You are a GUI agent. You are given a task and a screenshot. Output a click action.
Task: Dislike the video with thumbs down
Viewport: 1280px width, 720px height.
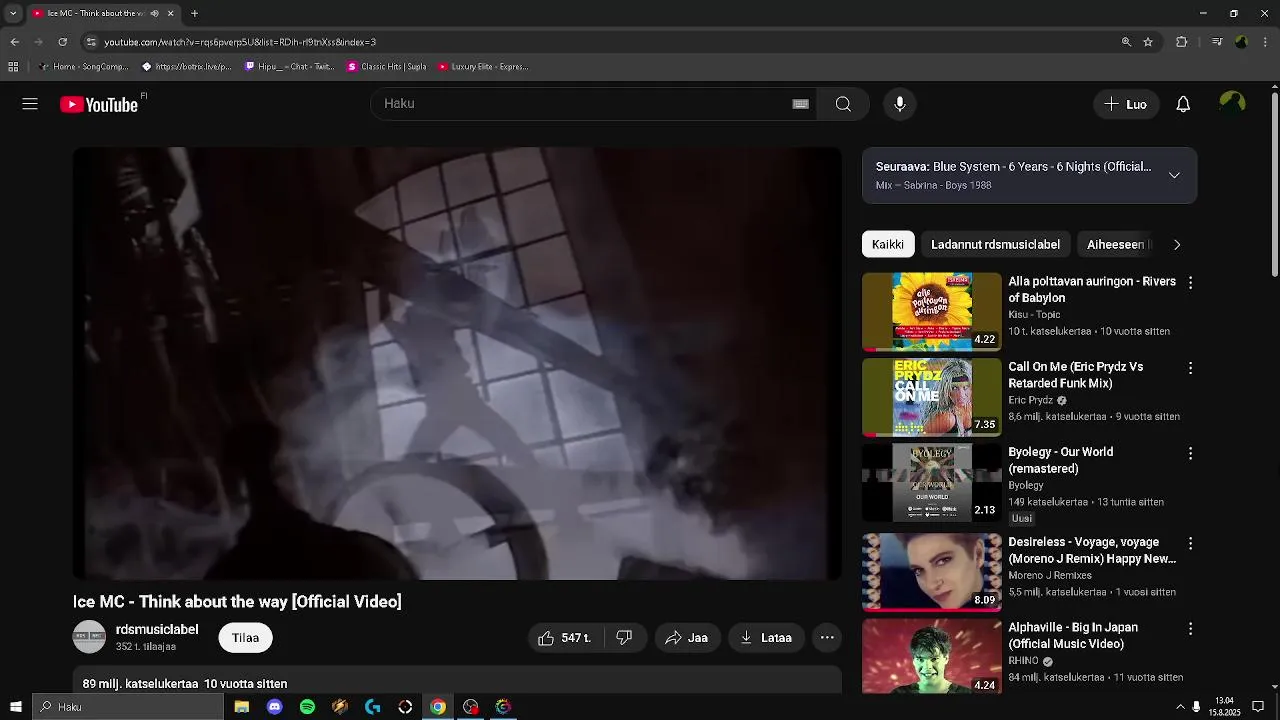624,638
